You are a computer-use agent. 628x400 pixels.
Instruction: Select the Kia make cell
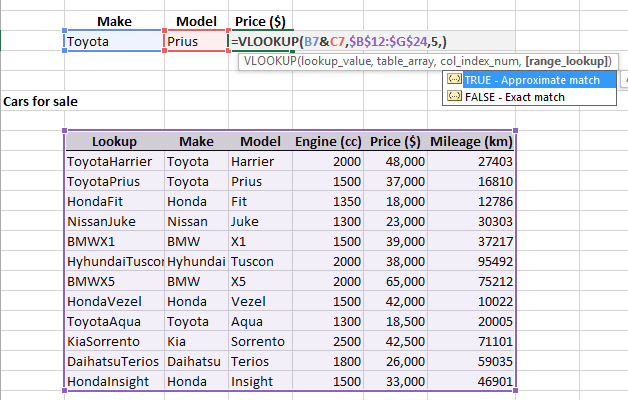(196, 342)
